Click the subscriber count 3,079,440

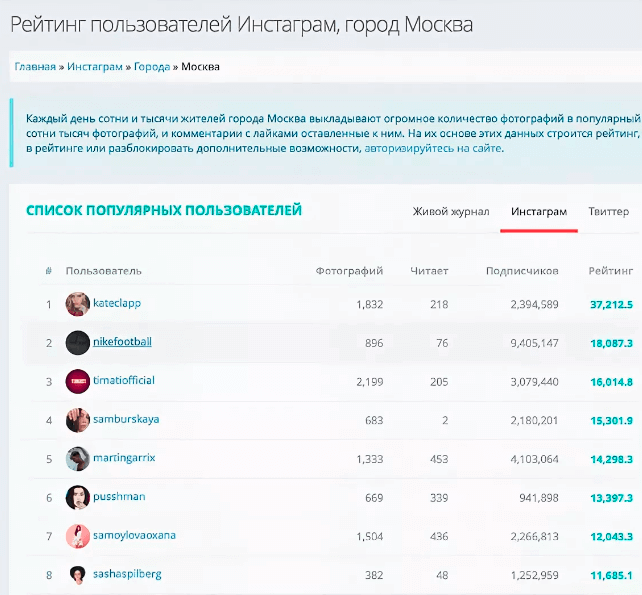[x=534, y=382]
